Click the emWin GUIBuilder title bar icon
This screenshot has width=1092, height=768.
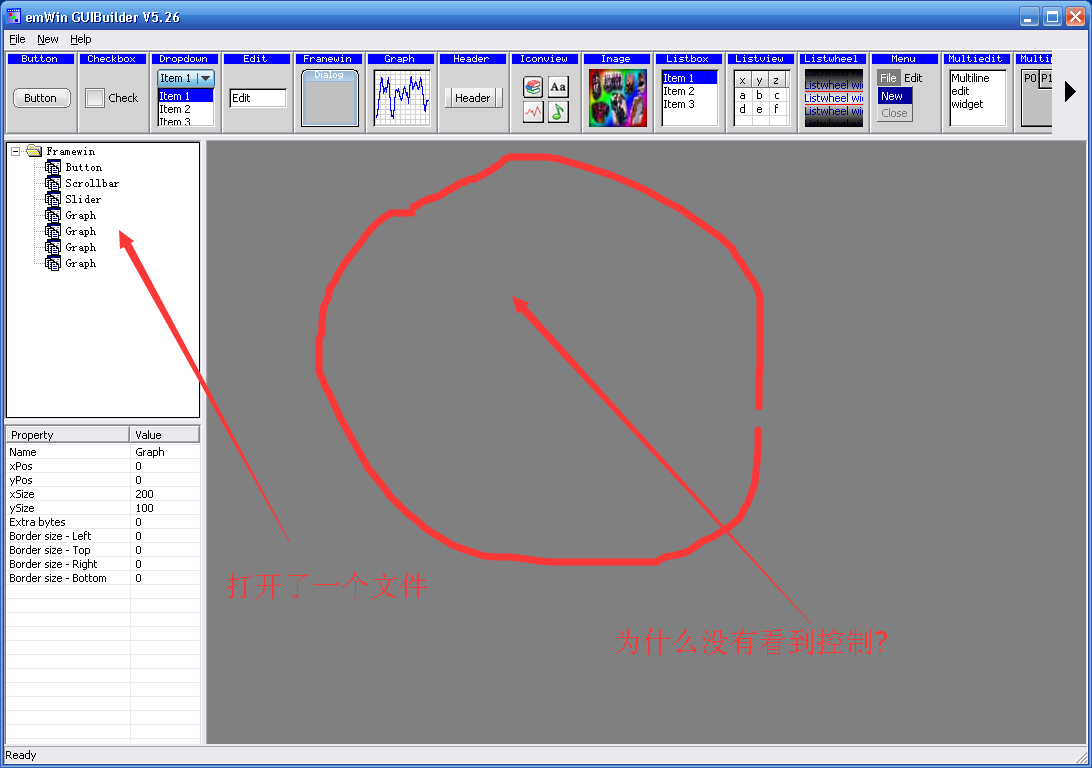14,16
